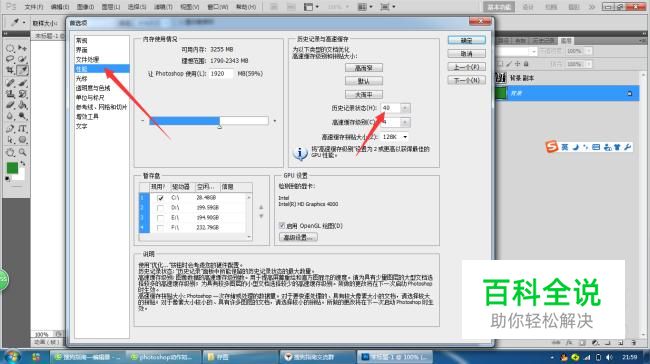650x364 pixels.
Task: Open the Select (选择) menu
Action: pyautogui.click(x=137, y=7)
